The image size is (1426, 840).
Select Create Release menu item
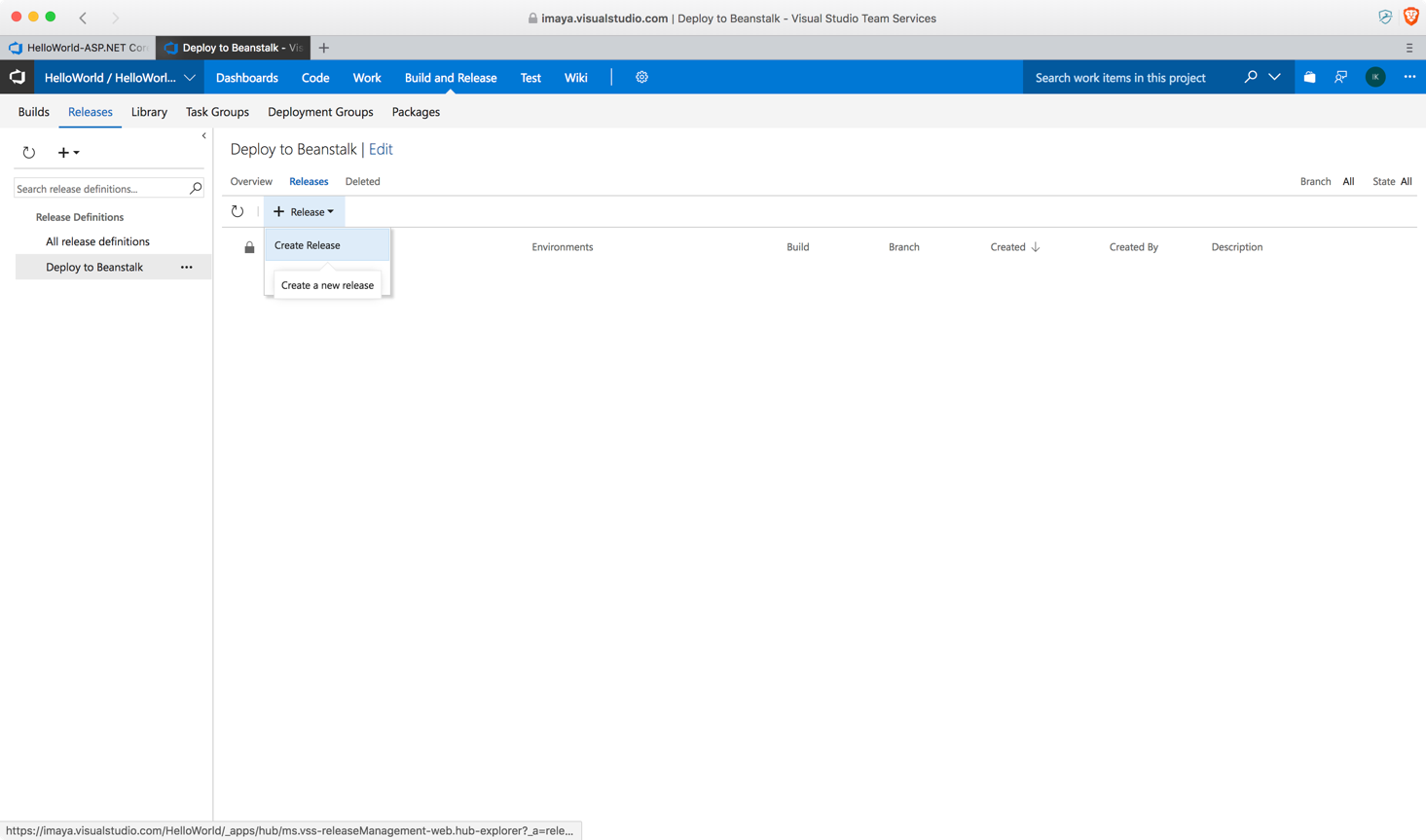pyautogui.click(x=327, y=245)
